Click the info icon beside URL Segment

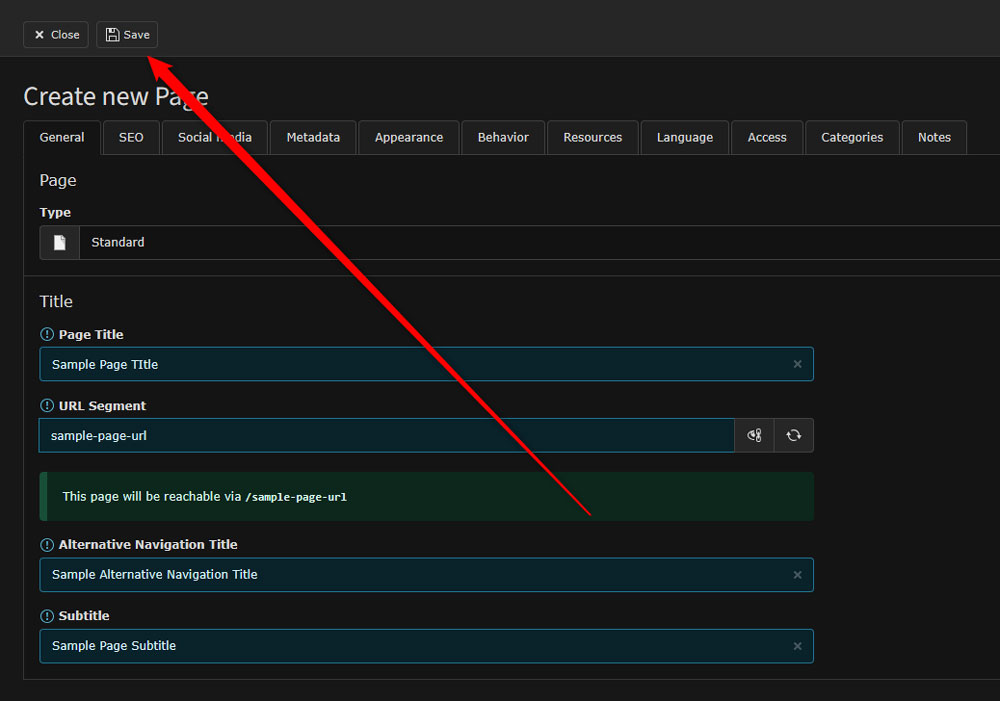(x=47, y=406)
